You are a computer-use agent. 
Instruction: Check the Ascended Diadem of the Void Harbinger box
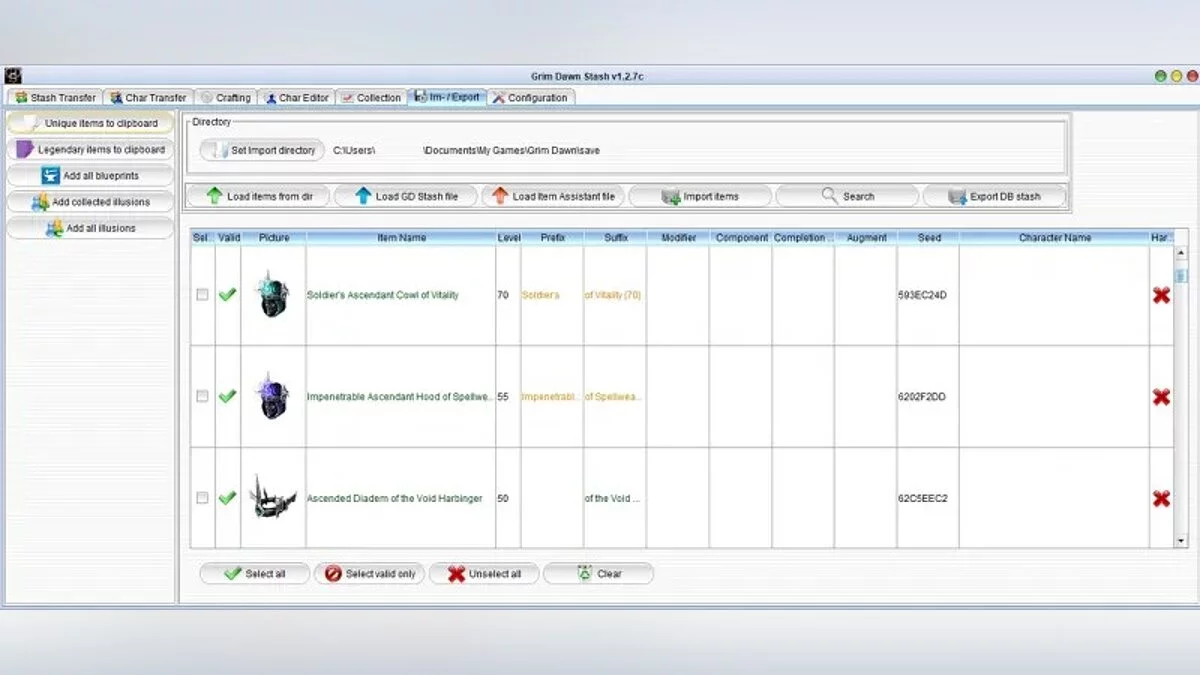coord(203,498)
